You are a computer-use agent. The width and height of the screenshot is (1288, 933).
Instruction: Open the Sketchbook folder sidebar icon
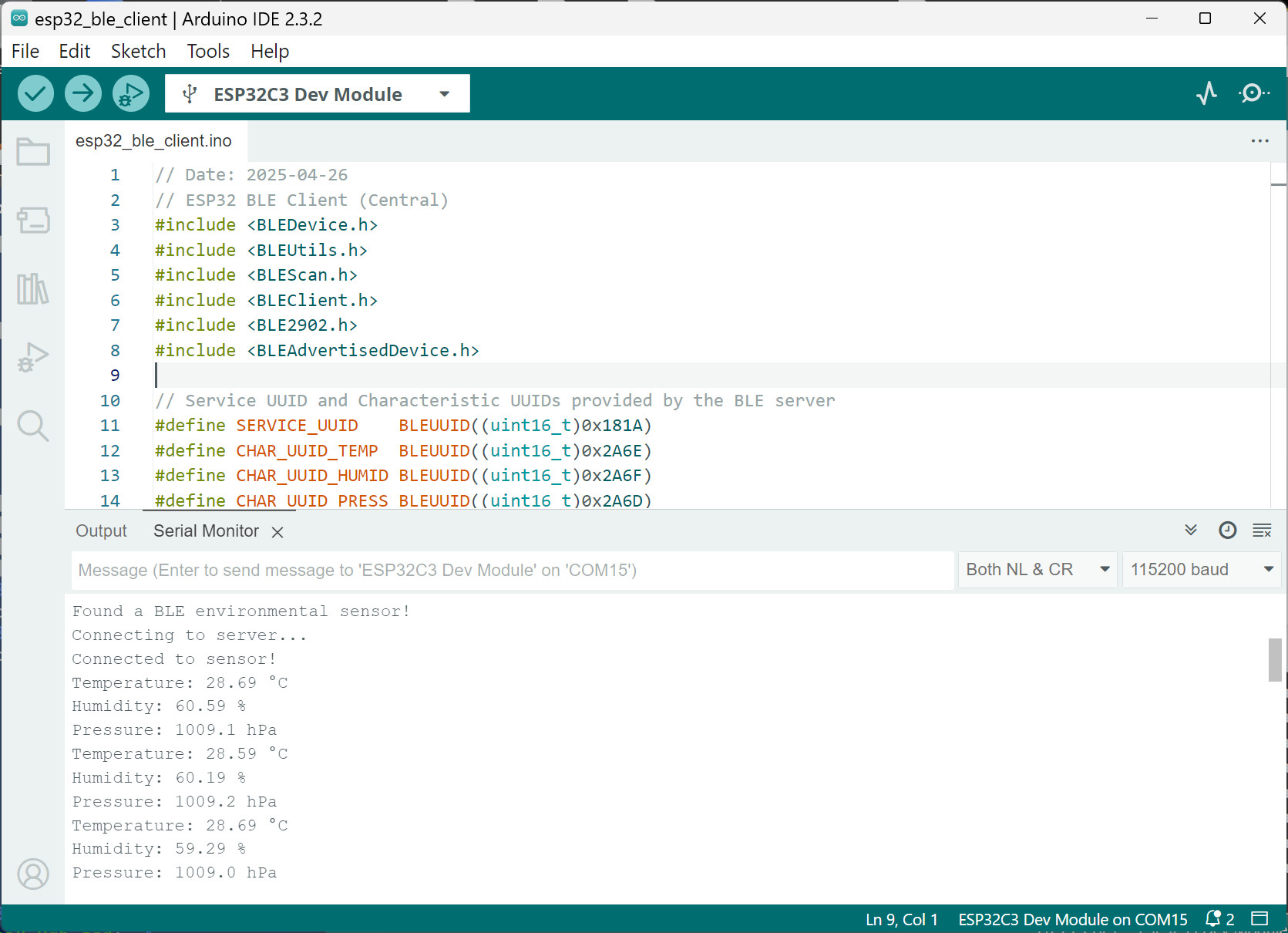33,152
